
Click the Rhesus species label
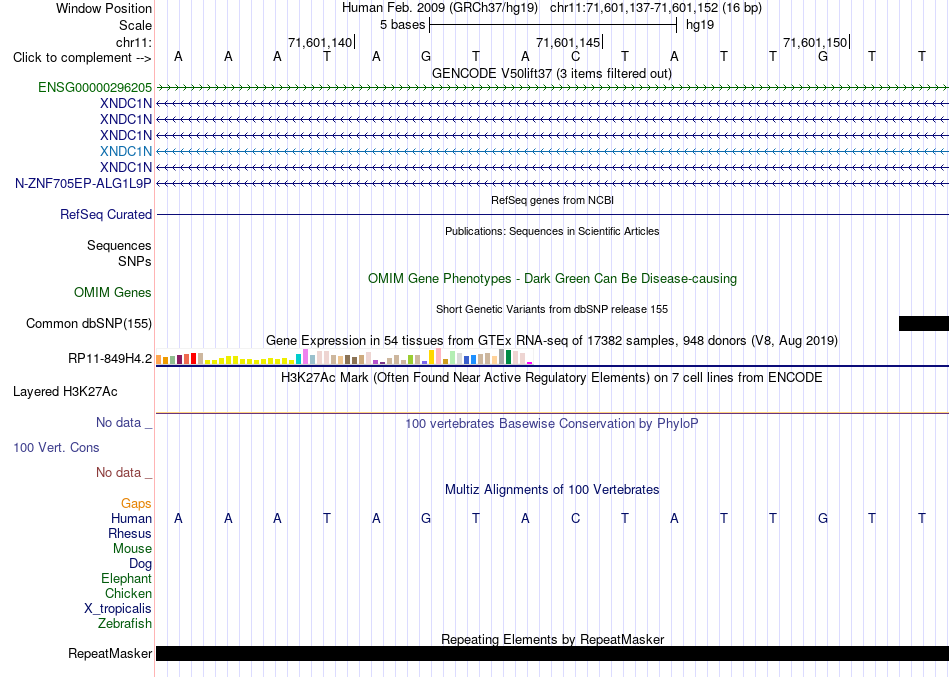point(130,533)
